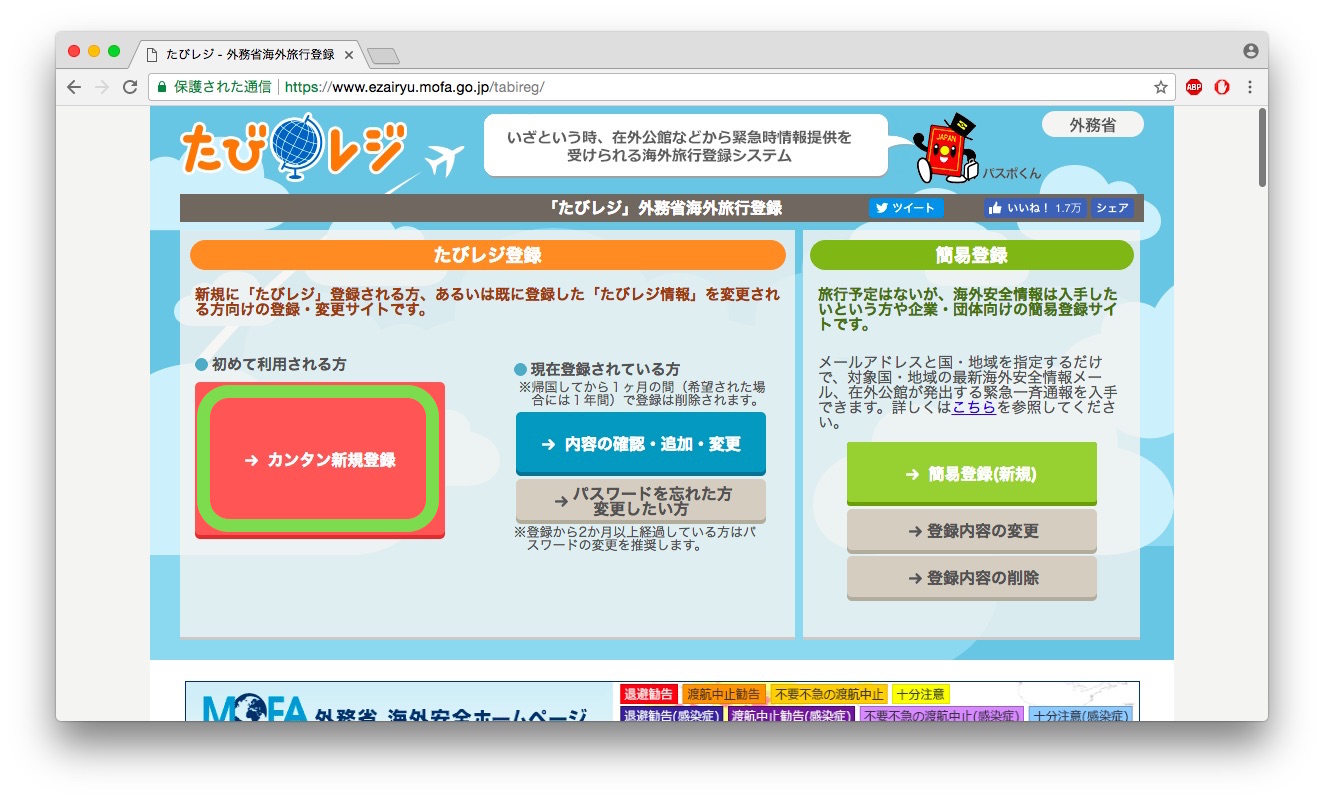The height and width of the screenshot is (801, 1324).
Task: Click the 簡易登録 green header
Action: tap(972, 255)
